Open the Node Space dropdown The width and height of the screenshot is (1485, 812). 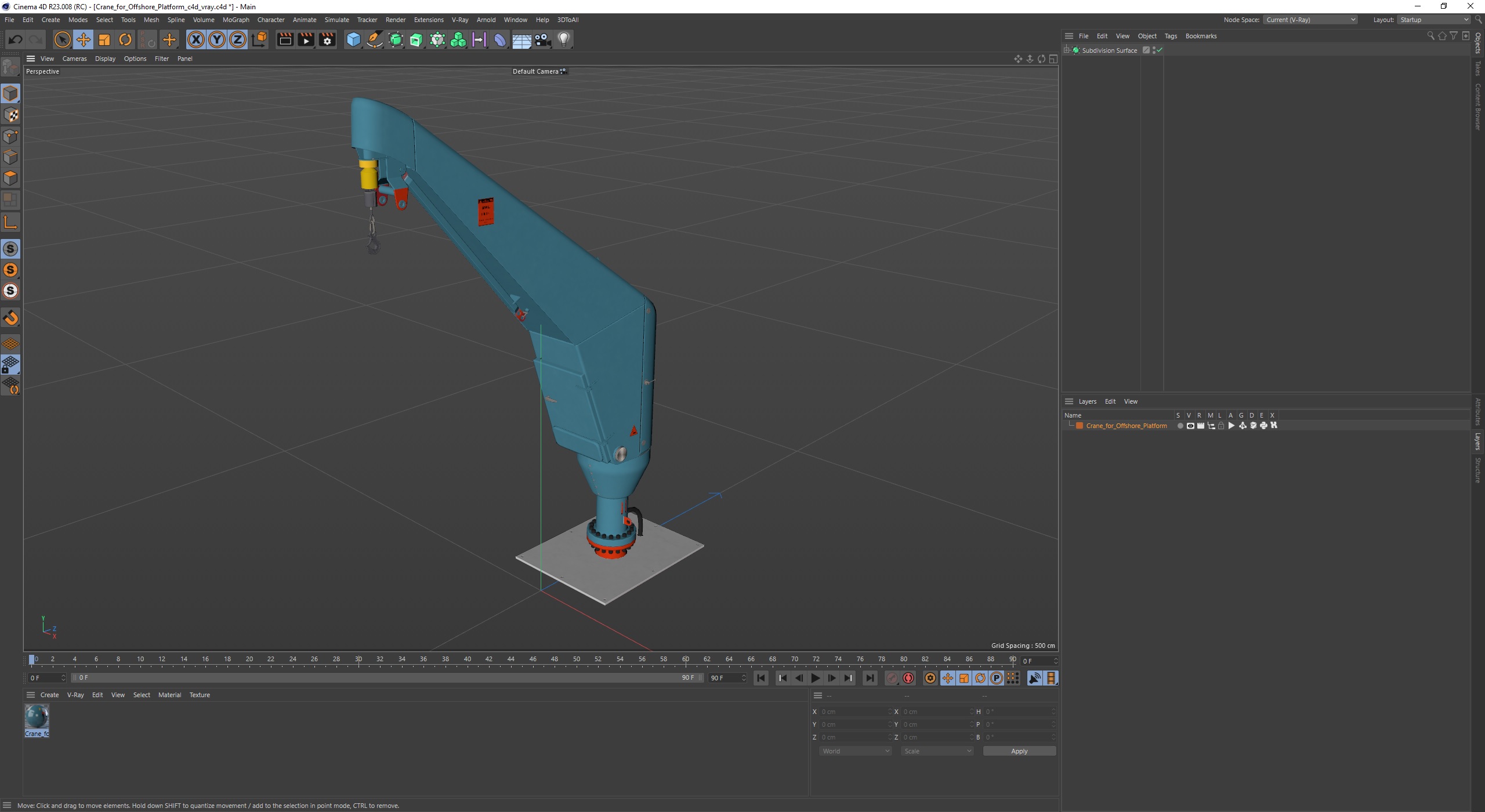(1310, 20)
